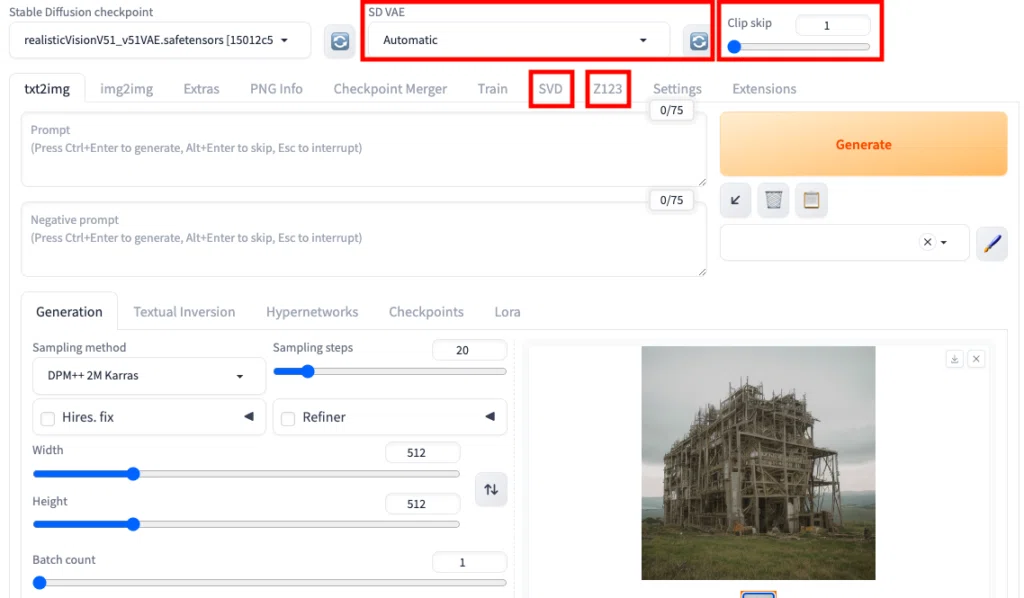Show the Textual Inversion tab

[x=184, y=312]
